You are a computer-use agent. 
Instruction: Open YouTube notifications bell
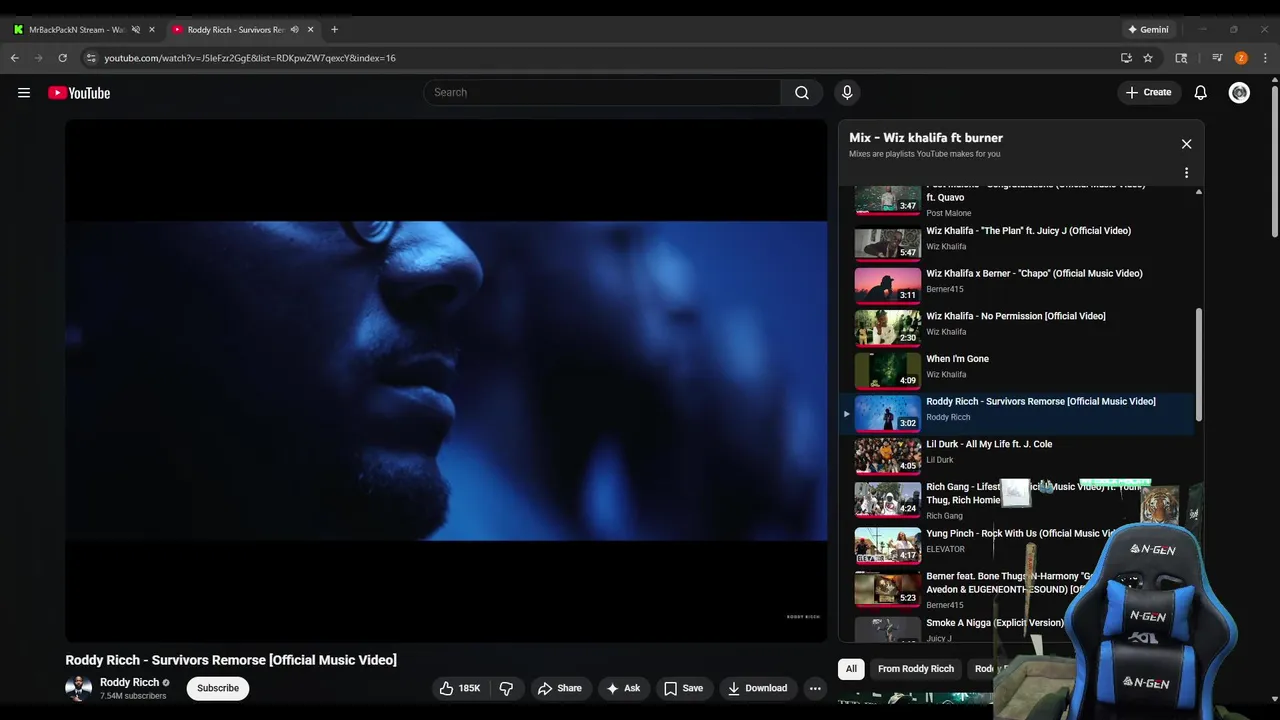click(x=1201, y=93)
